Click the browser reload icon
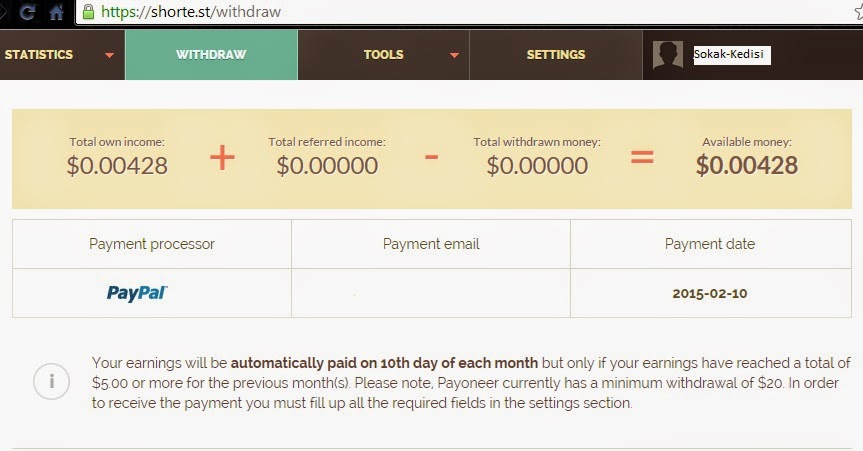The image size is (863, 451). pos(27,13)
